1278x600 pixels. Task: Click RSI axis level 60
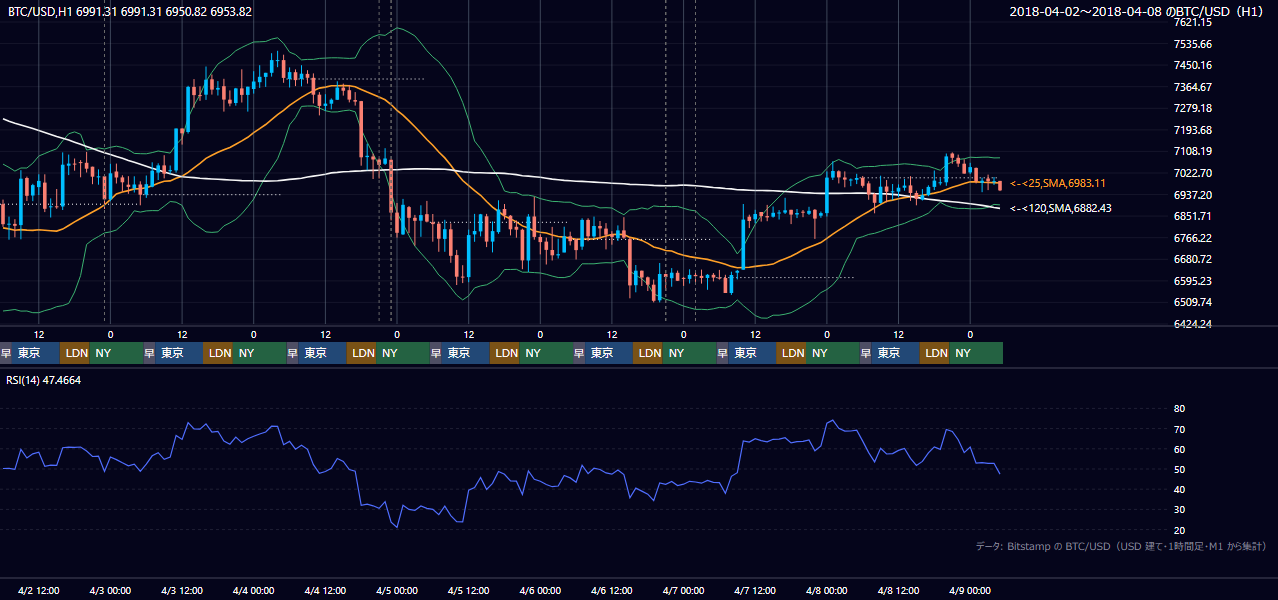pos(1179,449)
